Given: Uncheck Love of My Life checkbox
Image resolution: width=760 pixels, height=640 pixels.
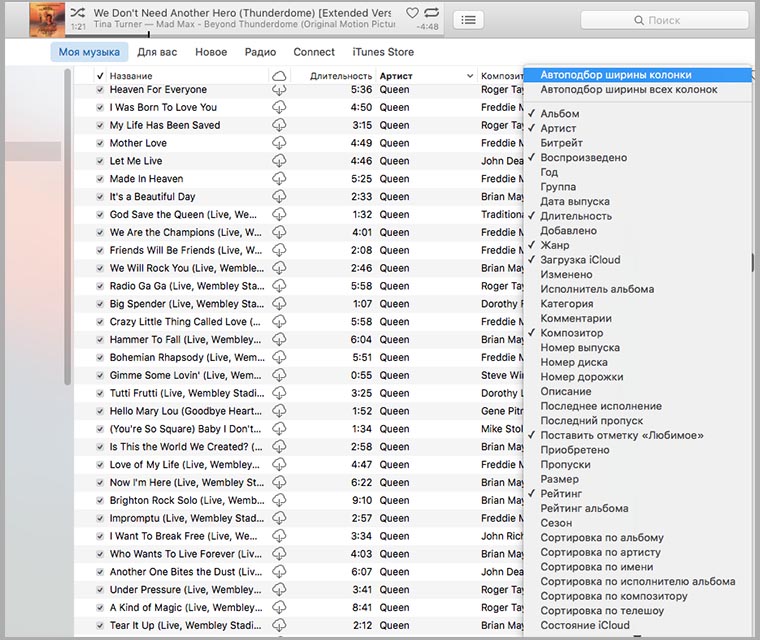Looking at the screenshot, I should click(100, 464).
